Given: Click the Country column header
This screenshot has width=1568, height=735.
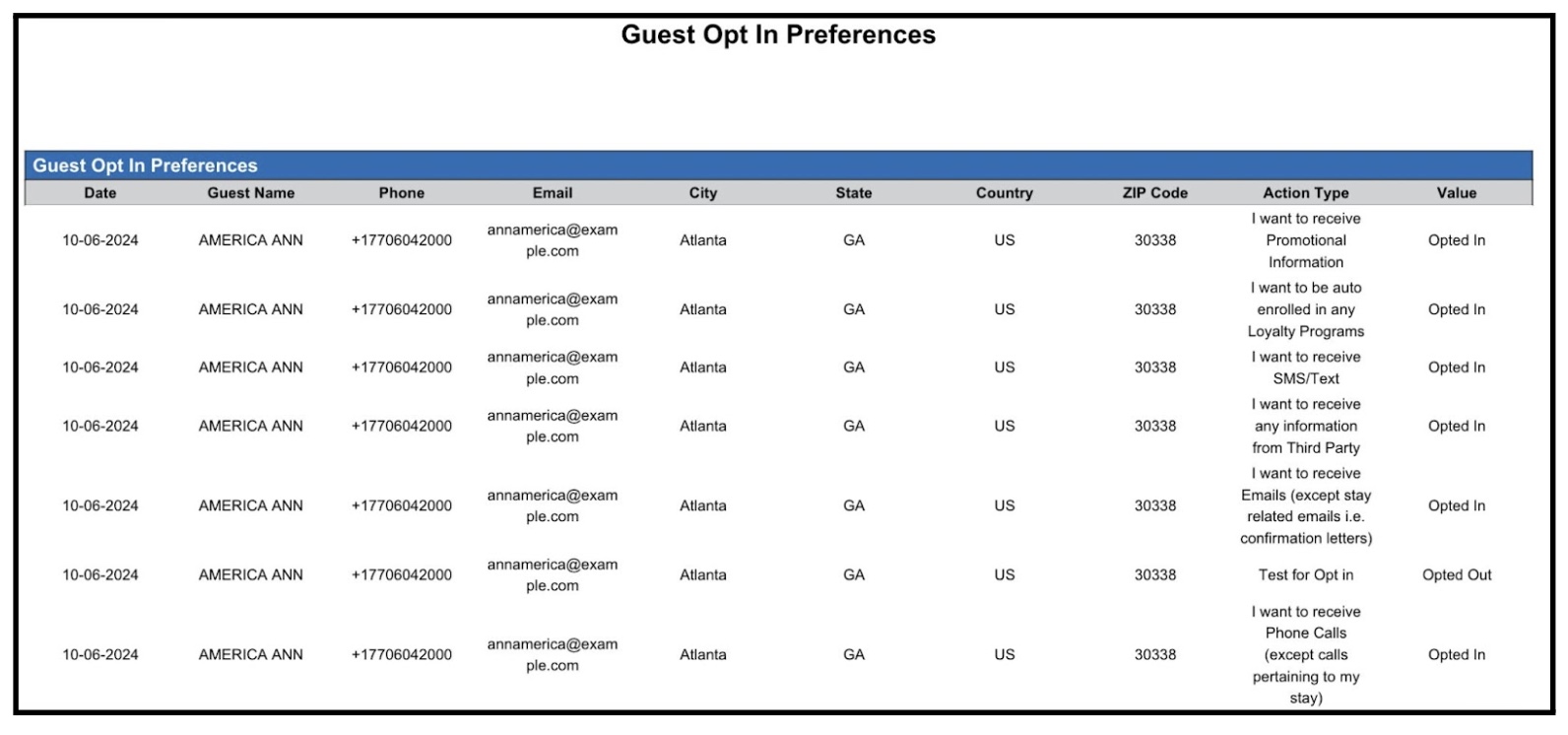Looking at the screenshot, I should [x=1005, y=193].
